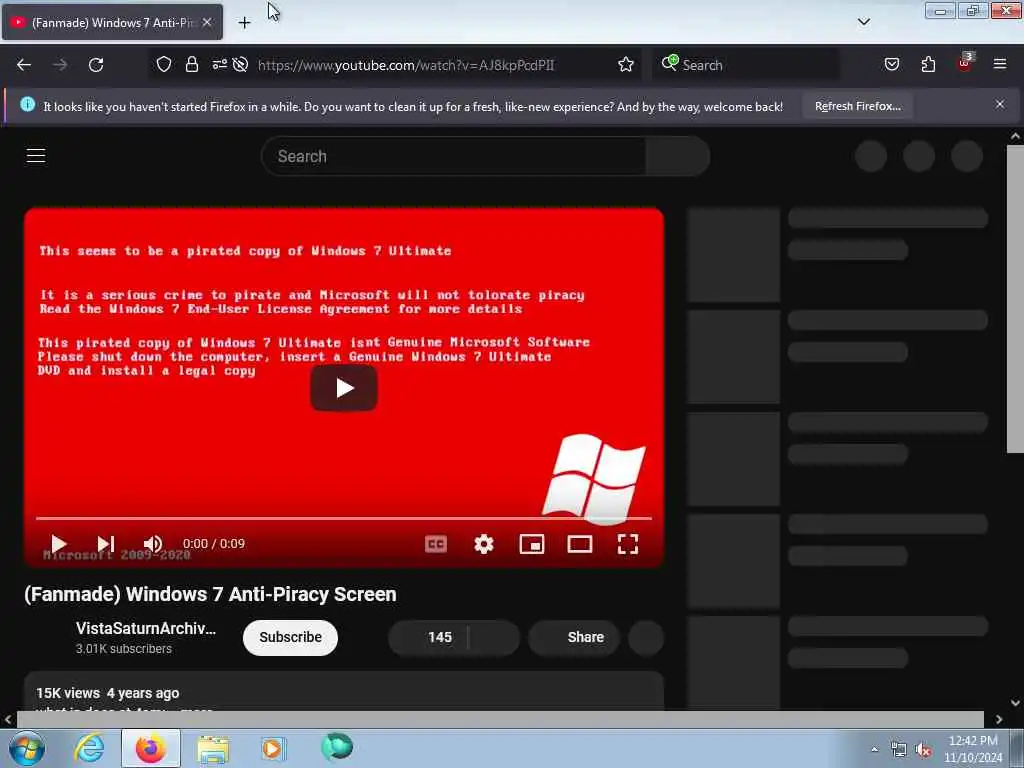Click the YouTube Search input field
The height and width of the screenshot is (768, 1024).
(x=454, y=156)
